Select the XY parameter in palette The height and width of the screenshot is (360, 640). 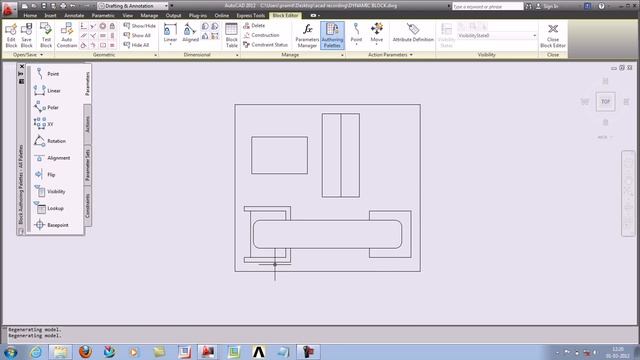coord(44,124)
